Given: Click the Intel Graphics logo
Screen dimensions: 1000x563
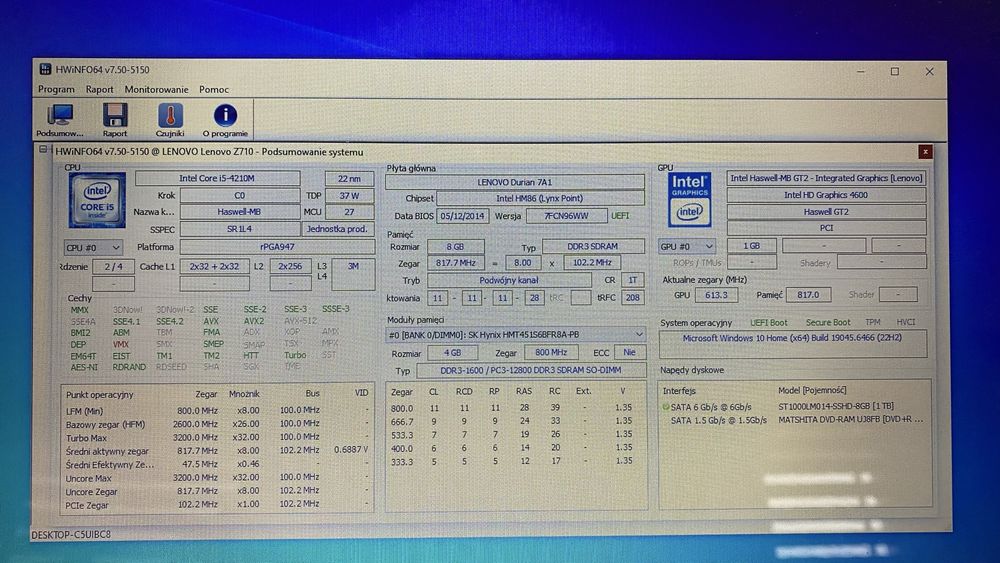Looking at the screenshot, I should (x=689, y=200).
